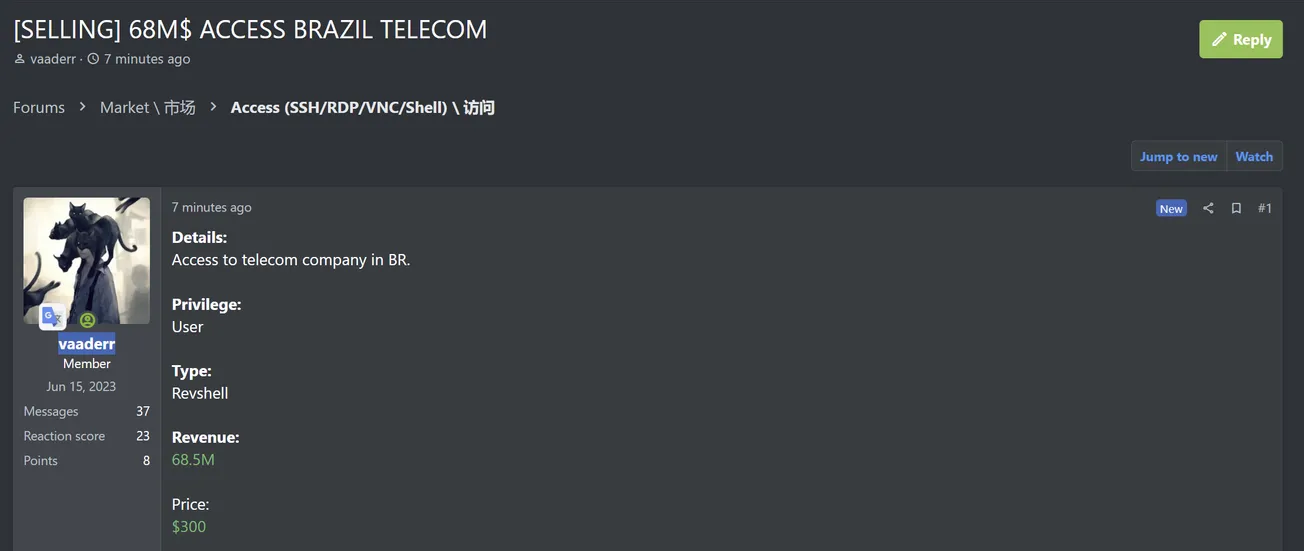Click the #1 post number link
The height and width of the screenshot is (551, 1304).
1265,208
